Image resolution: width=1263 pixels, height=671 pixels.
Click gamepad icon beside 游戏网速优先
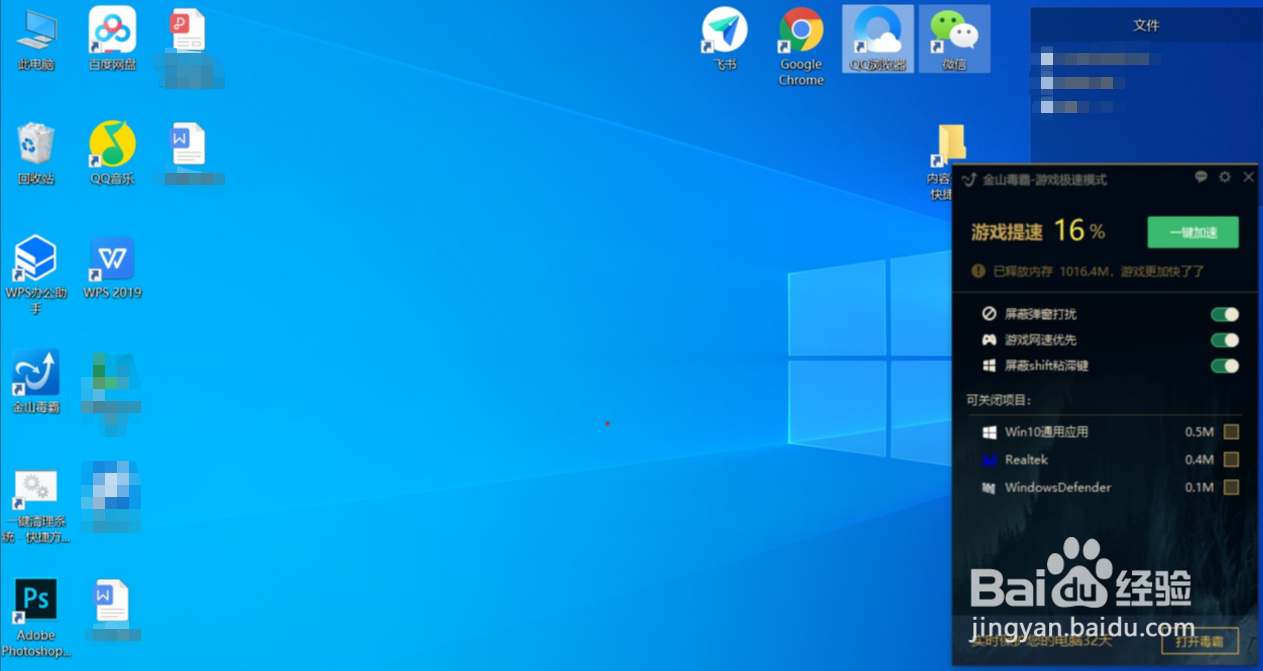[989, 340]
